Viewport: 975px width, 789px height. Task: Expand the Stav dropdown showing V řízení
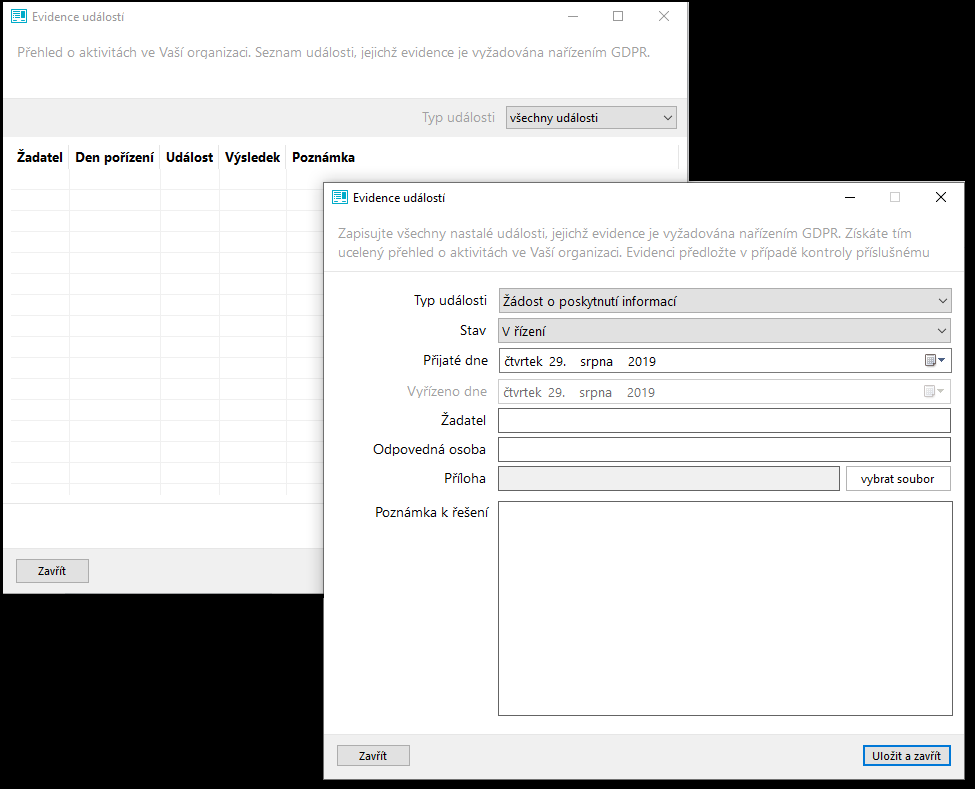tap(942, 331)
